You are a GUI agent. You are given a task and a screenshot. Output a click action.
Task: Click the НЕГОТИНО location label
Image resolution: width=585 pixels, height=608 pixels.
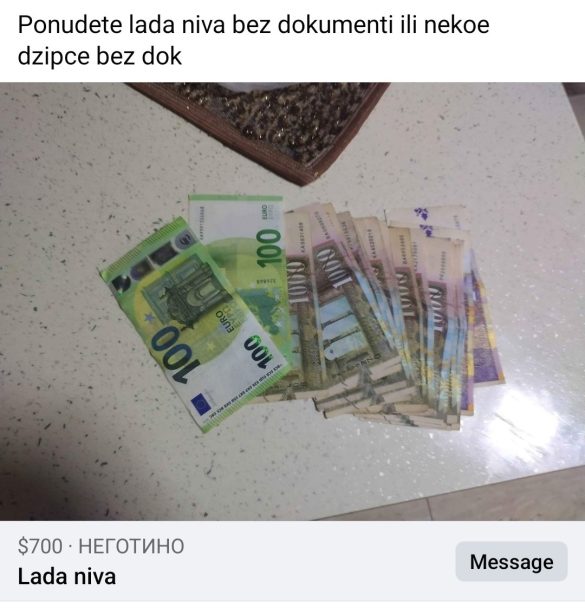coord(131,546)
